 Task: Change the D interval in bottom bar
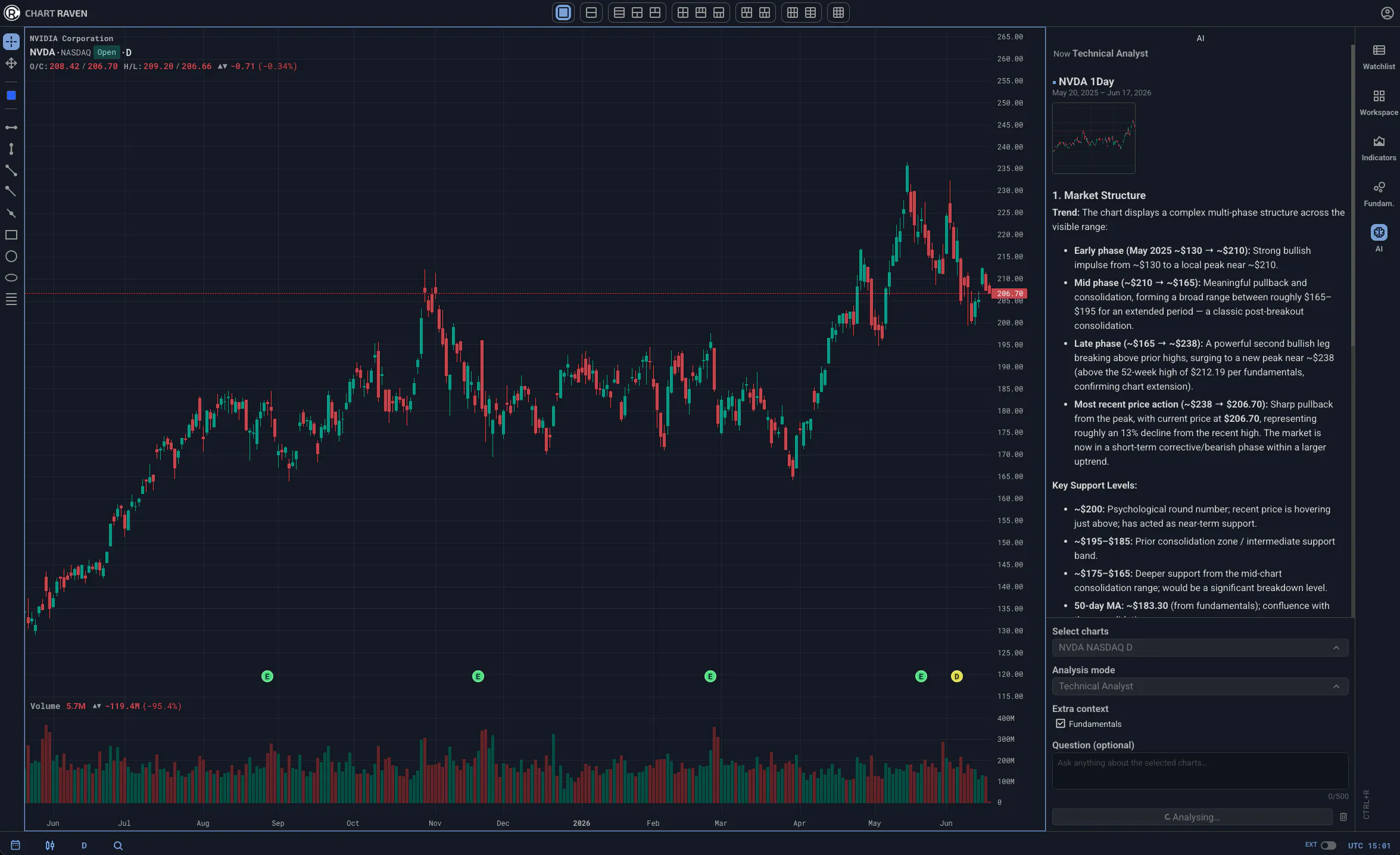pyautogui.click(x=84, y=845)
